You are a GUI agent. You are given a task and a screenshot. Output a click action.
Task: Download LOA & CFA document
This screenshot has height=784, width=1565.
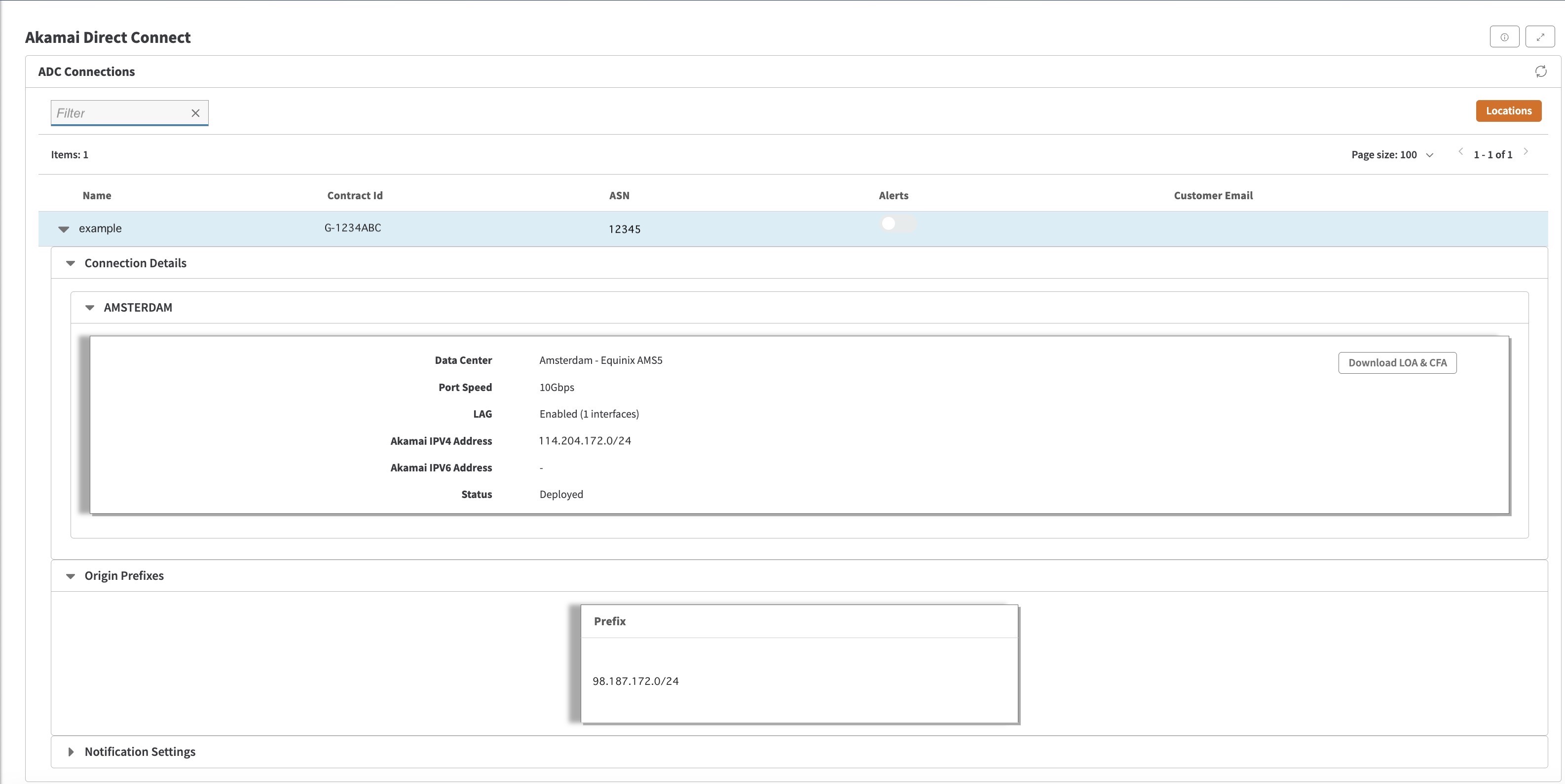pos(1397,363)
